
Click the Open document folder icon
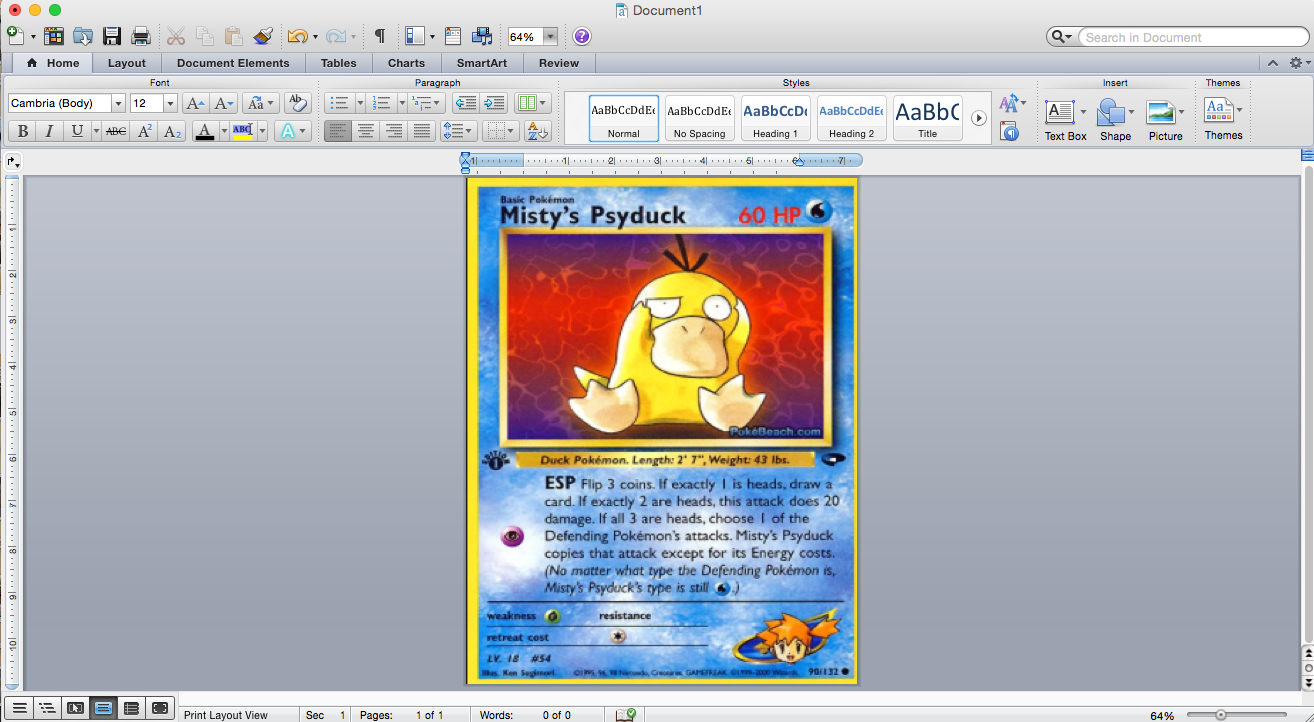82,36
